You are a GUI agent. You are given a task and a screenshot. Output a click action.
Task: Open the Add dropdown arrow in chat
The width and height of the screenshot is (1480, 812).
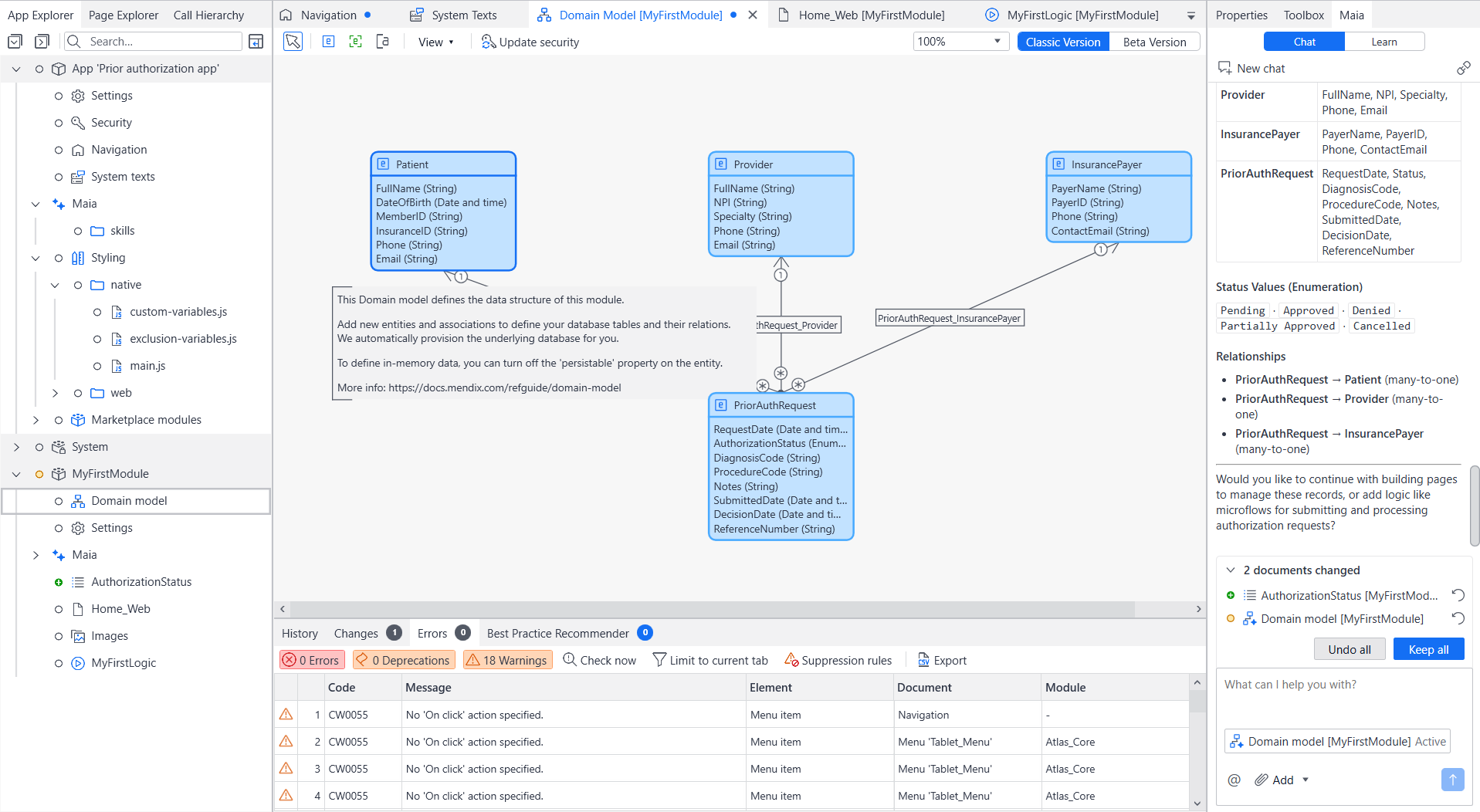[1306, 780]
